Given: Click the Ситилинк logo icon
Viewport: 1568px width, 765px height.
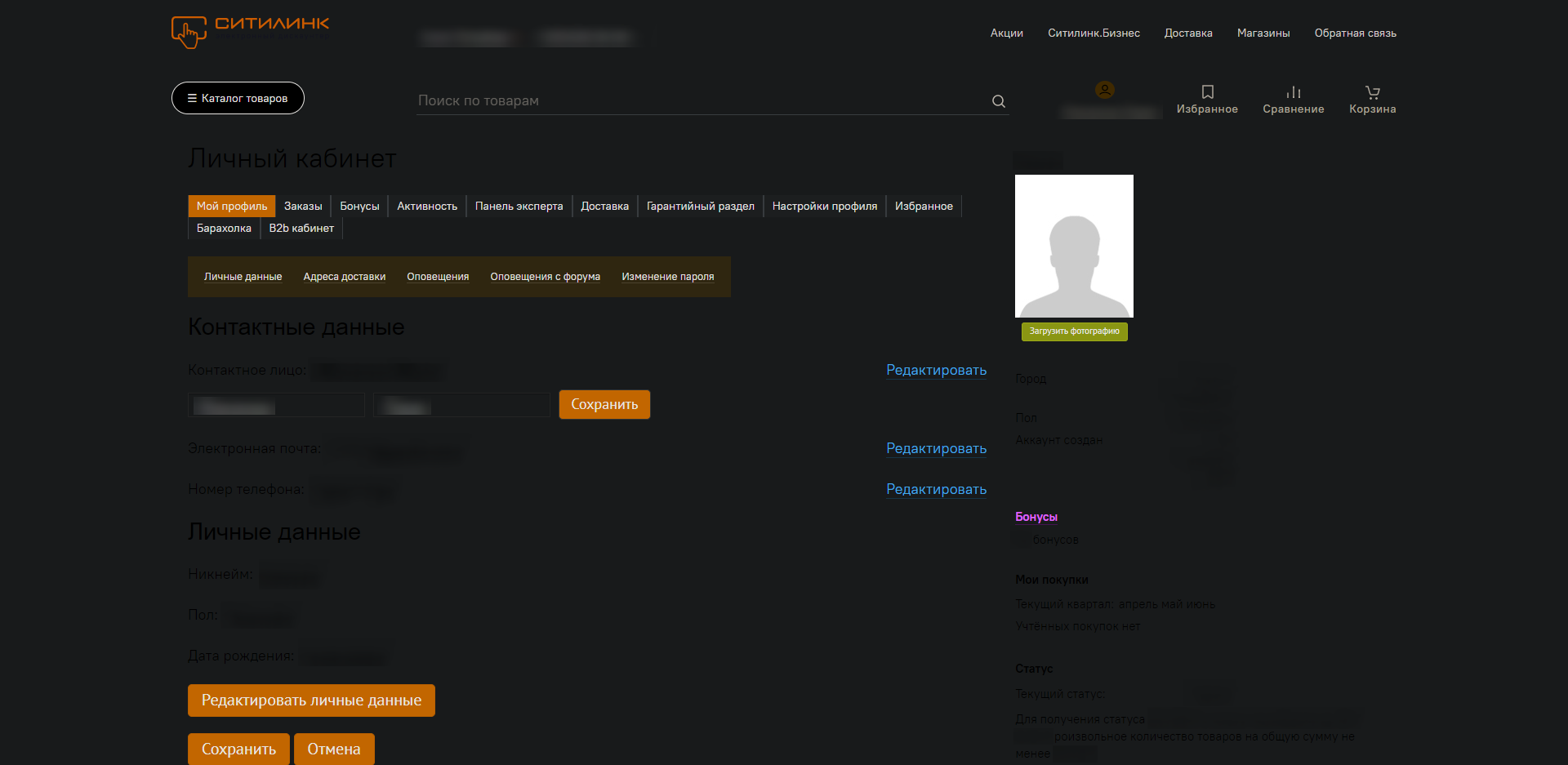Looking at the screenshot, I should point(189,31).
